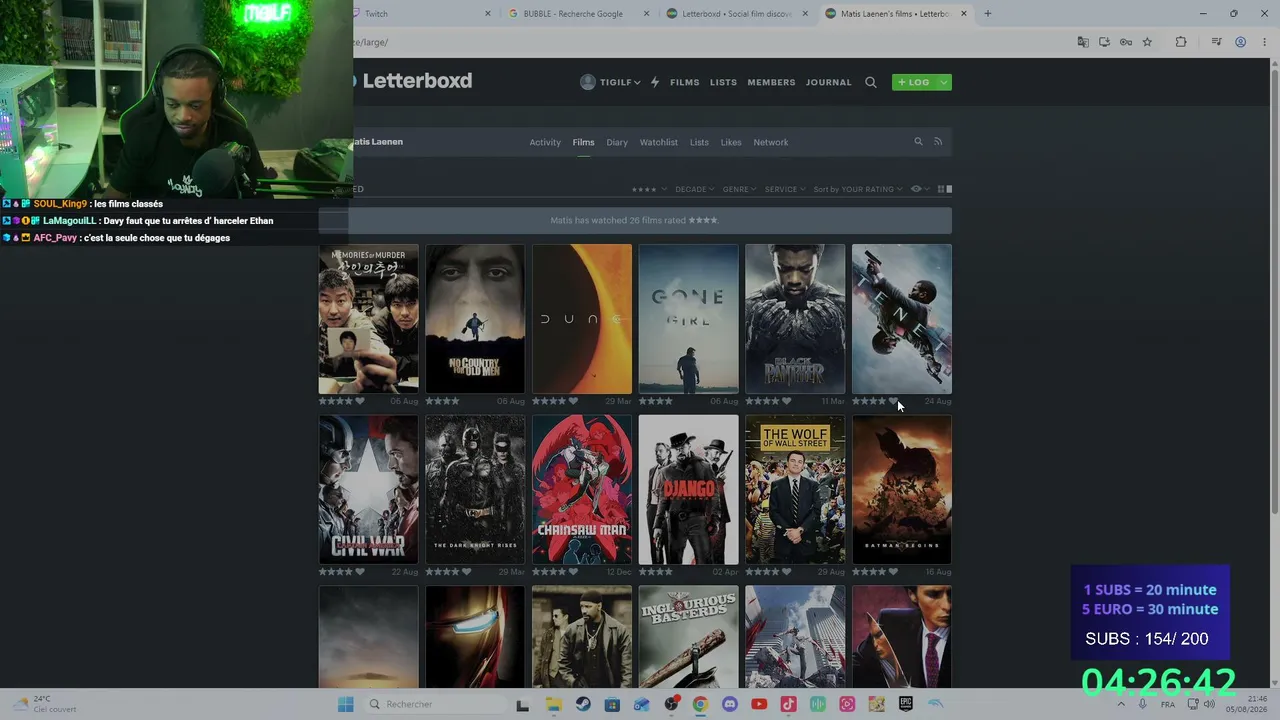Switch to the Diary profile tab
The height and width of the screenshot is (720, 1280).
coord(617,142)
